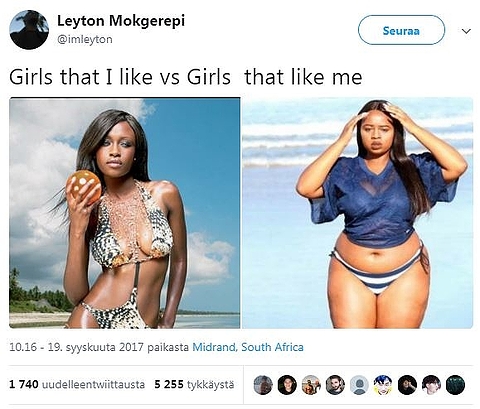Open the eighth liker avatar with pale face
The image size is (480, 409).
tap(431, 385)
